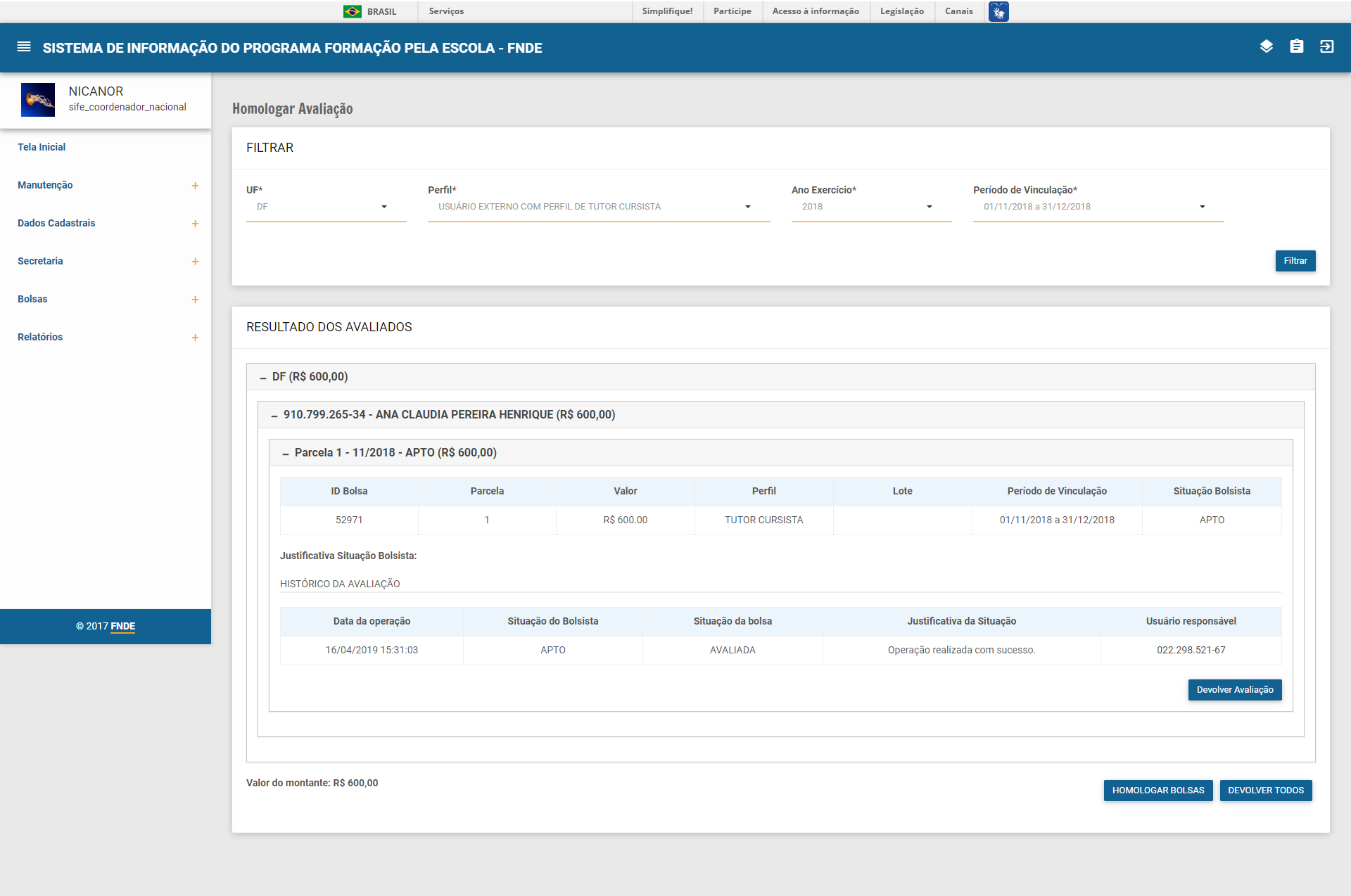Open the hamburger menu icon
Image resolution: width=1351 pixels, height=896 pixels.
24,47
